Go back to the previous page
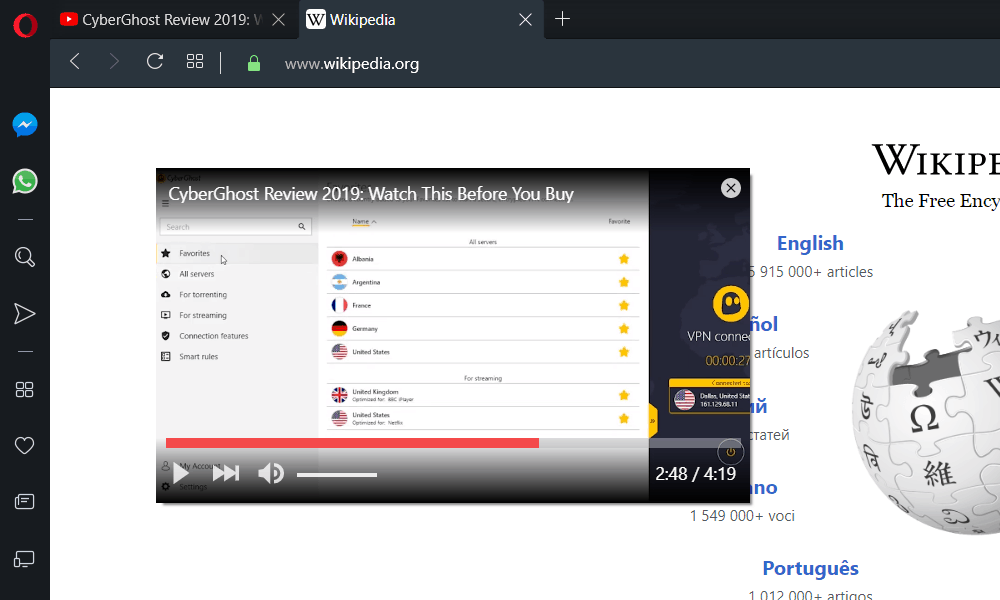1000x600 pixels. (x=75, y=62)
